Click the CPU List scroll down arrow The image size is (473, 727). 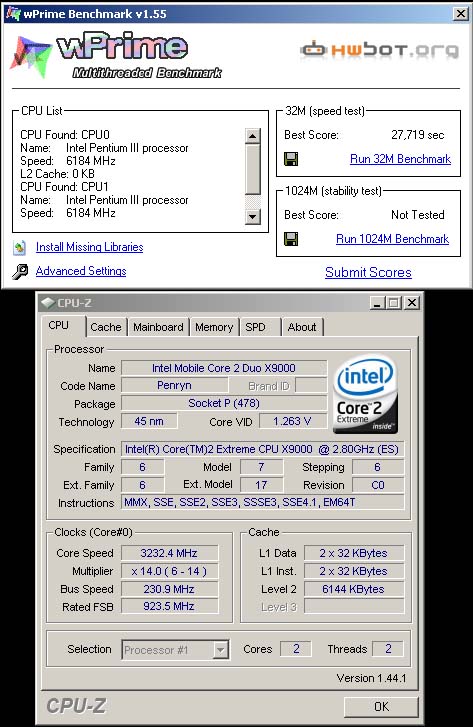252,216
